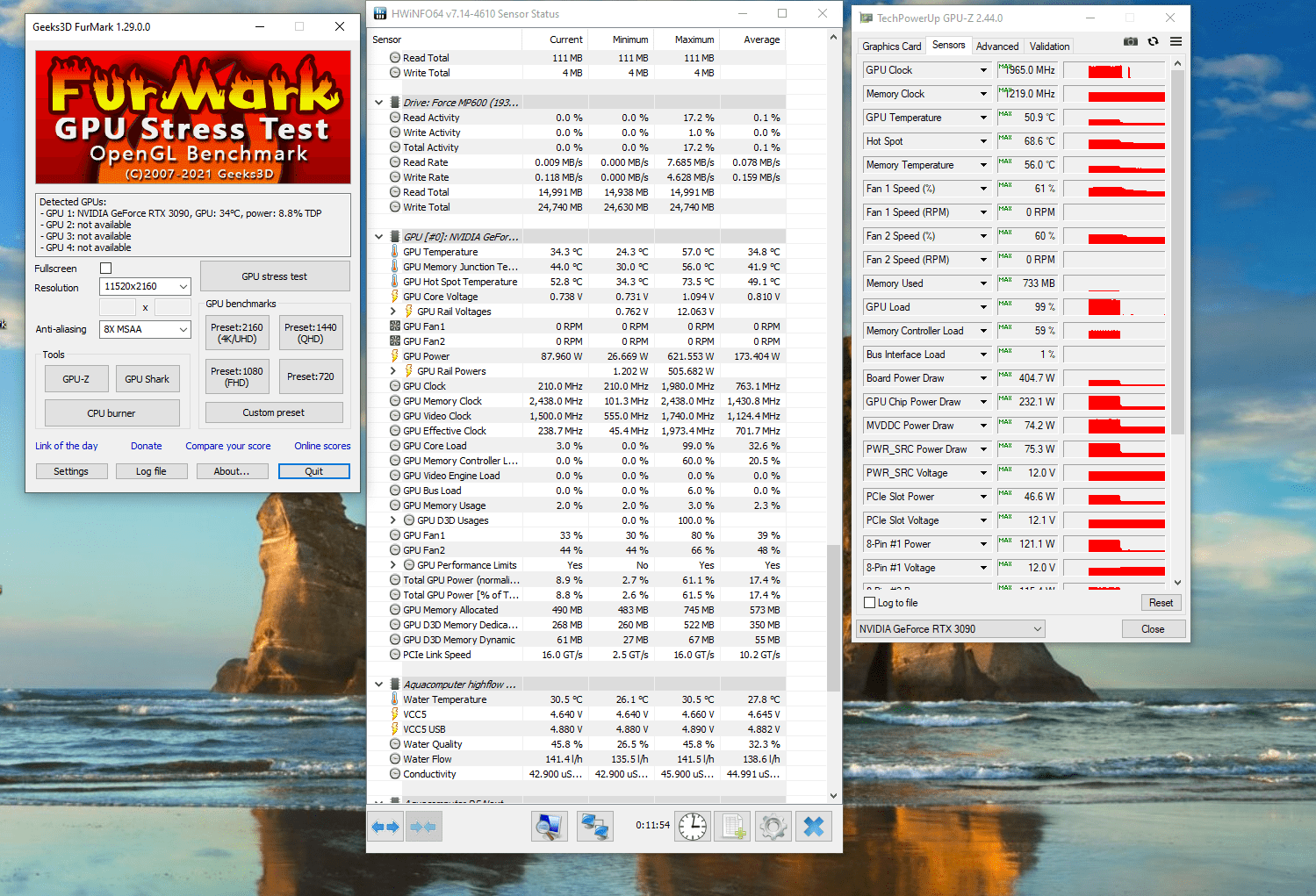The height and width of the screenshot is (896, 1316).
Task: Click the drive icon beside Drive: Force MP600 header
Action: [395, 103]
